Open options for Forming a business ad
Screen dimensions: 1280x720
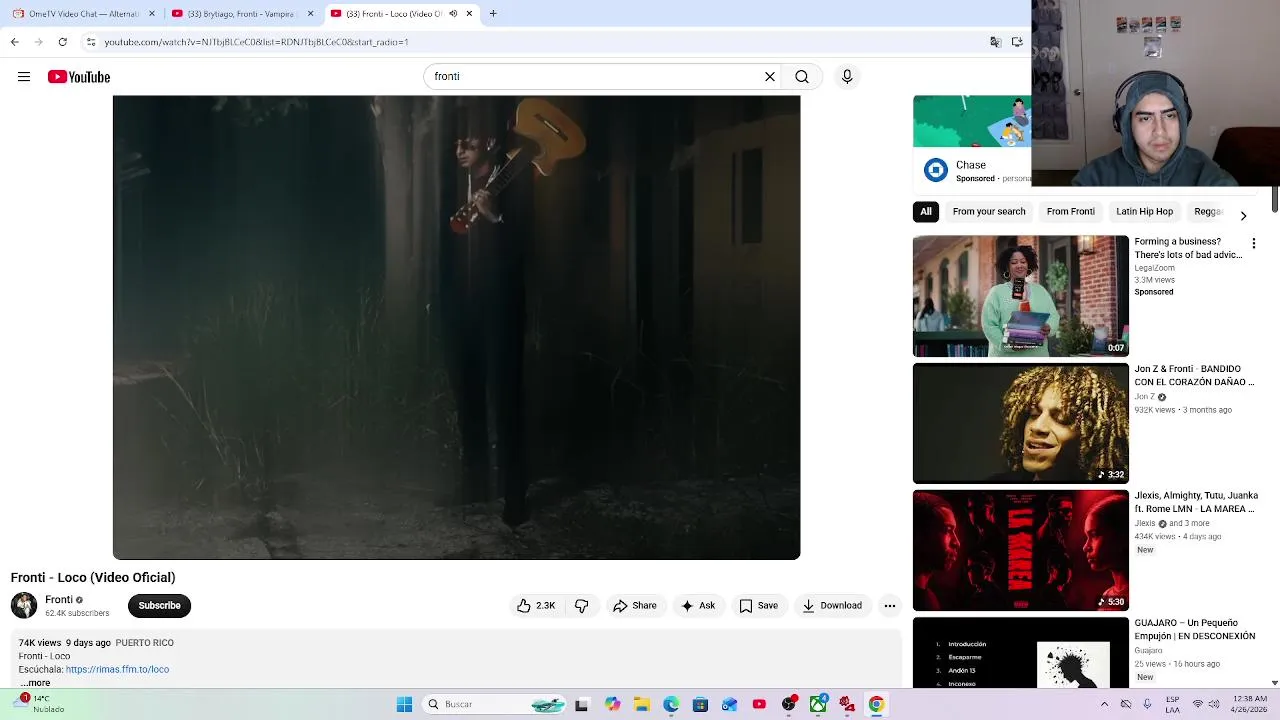(x=1253, y=243)
